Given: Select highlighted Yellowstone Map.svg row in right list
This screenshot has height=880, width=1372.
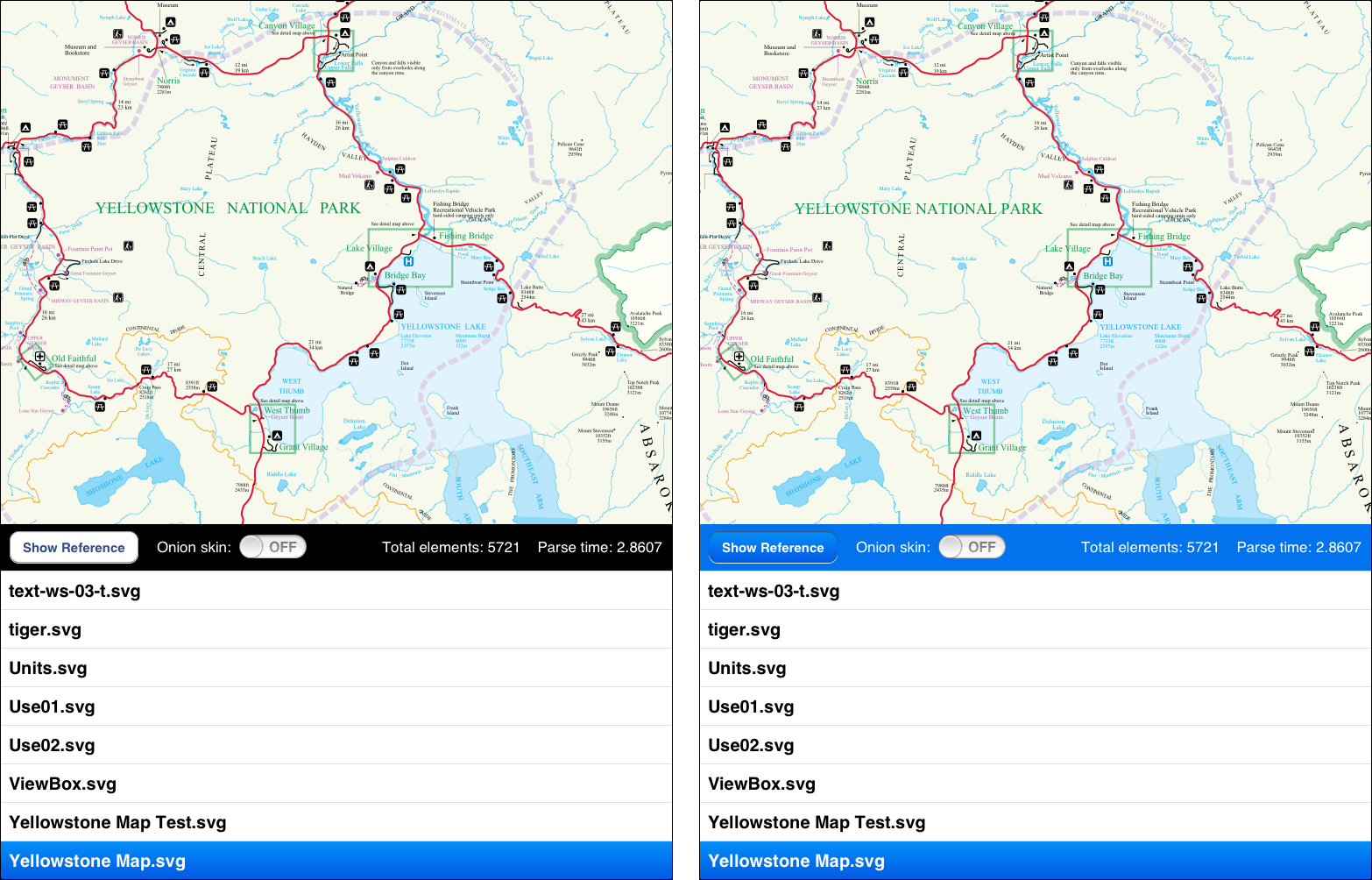Looking at the screenshot, I should pos(1036,861).
